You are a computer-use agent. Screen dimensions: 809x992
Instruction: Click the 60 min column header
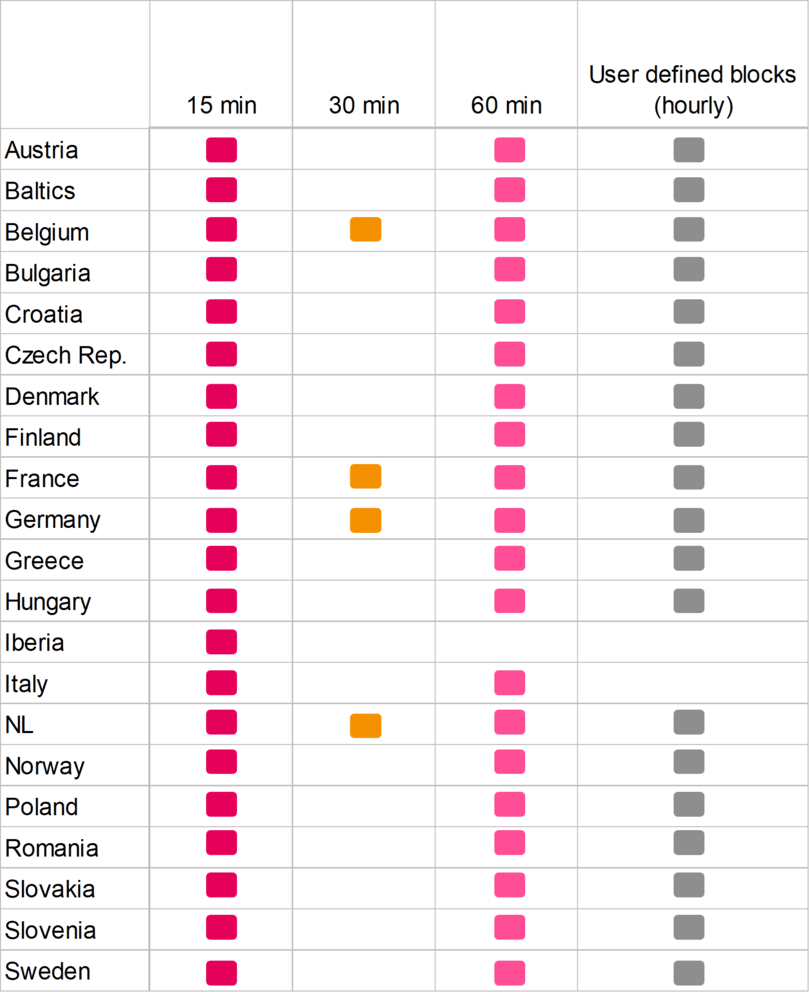click(x=506, y=105)
